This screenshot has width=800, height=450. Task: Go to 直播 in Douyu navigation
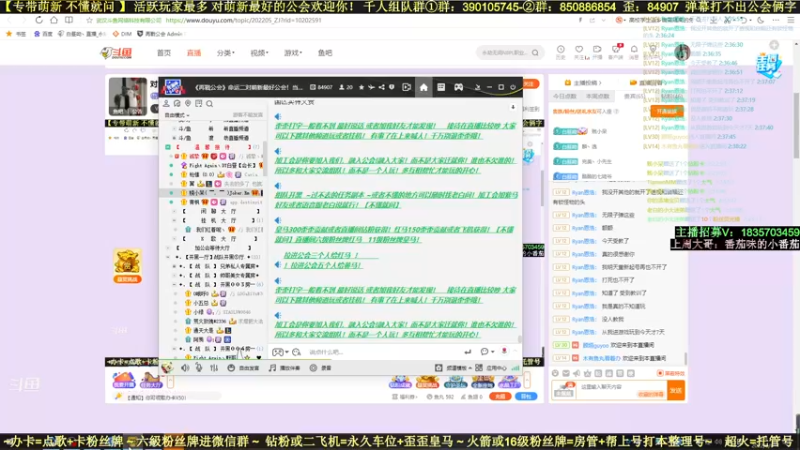click(194, 53)
